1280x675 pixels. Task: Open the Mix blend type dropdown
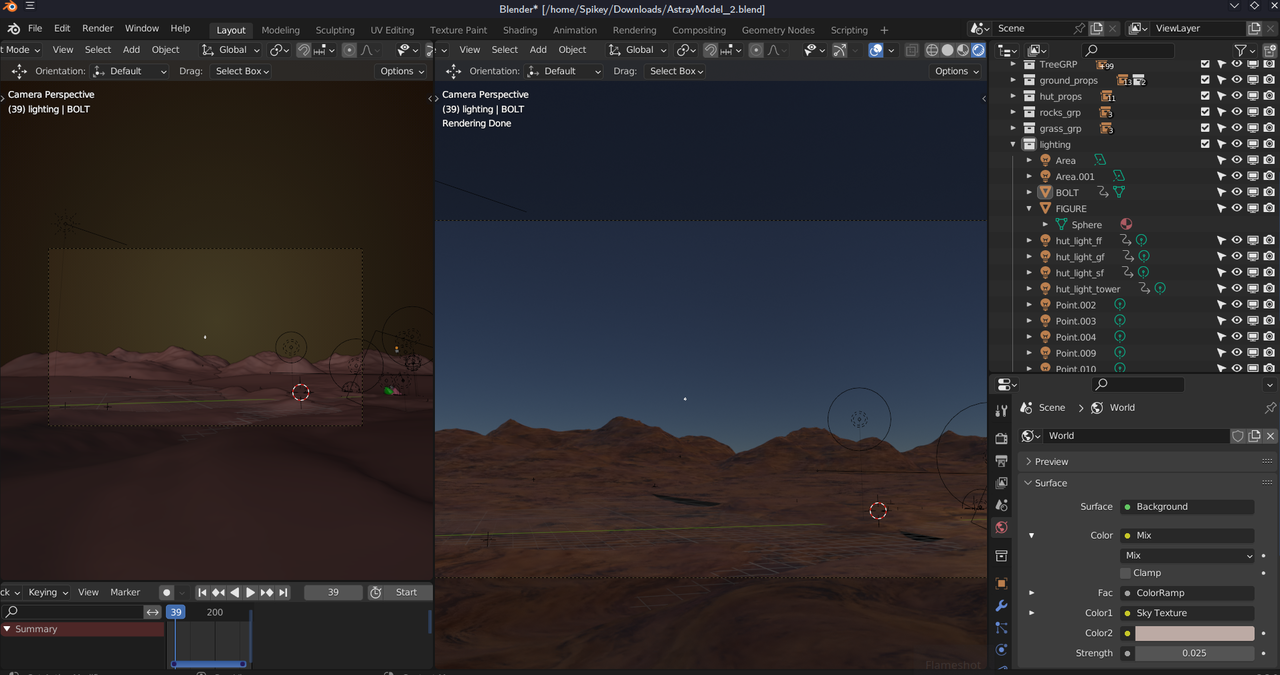pos(1187,555)
